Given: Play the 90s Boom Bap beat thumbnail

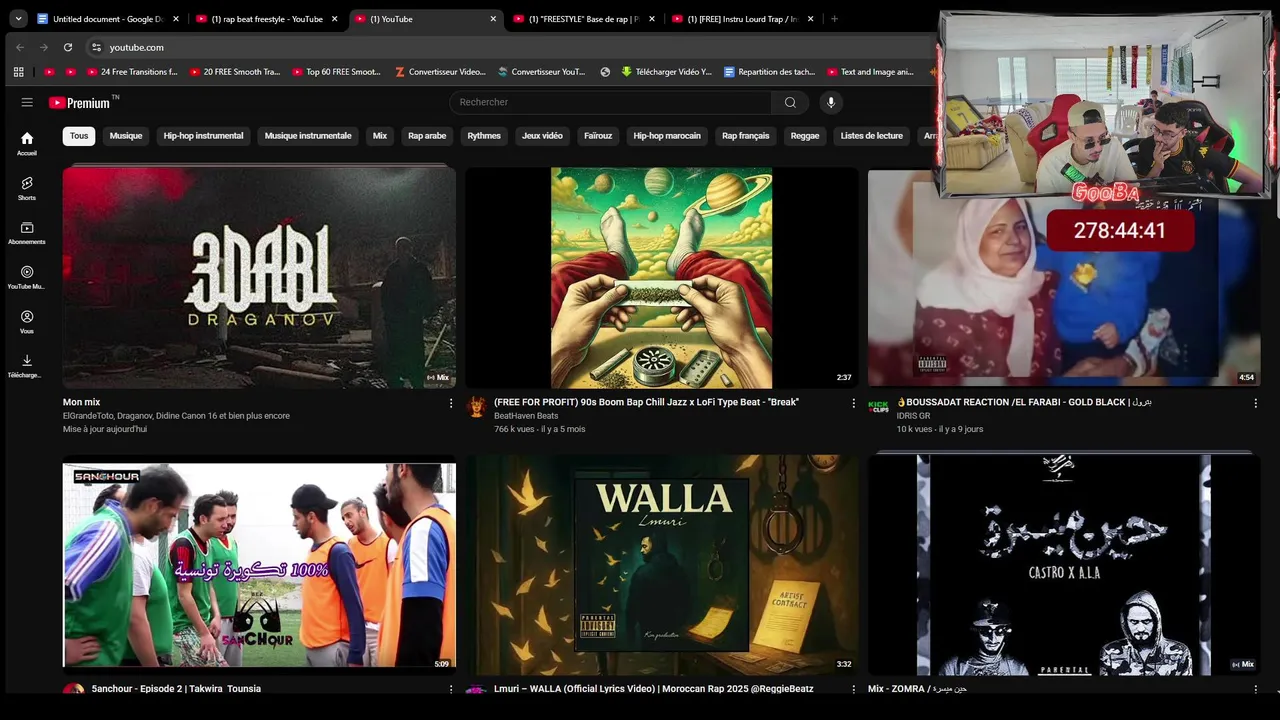Looking at the screenshot, I should 661,277.
